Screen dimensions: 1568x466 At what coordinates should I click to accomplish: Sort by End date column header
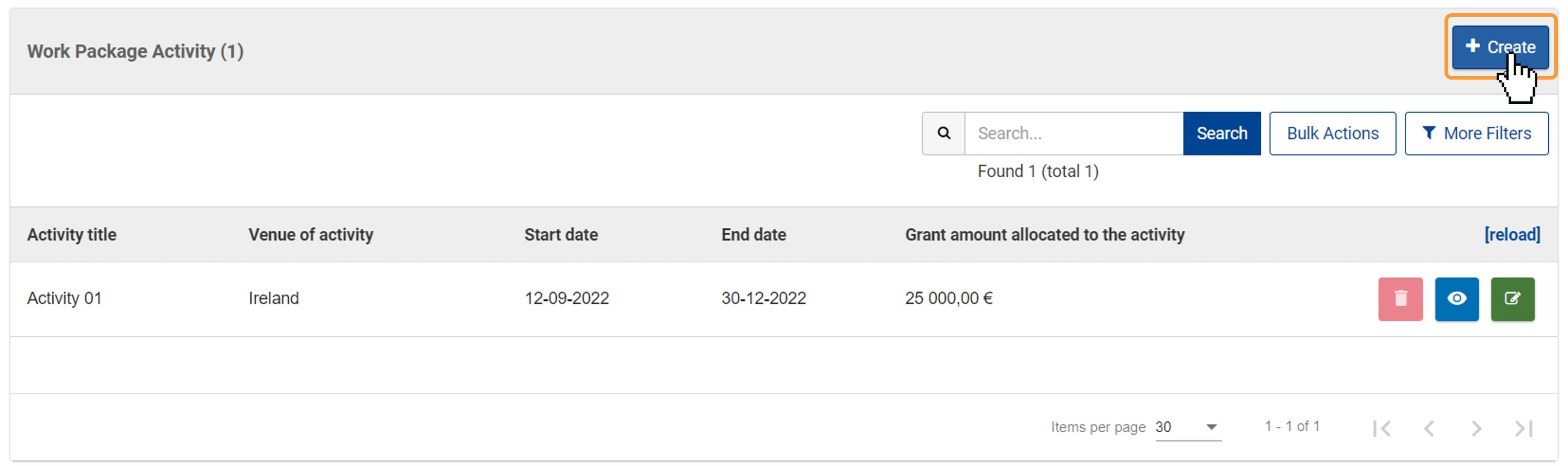pyautogui.click(x=753, y=235)
